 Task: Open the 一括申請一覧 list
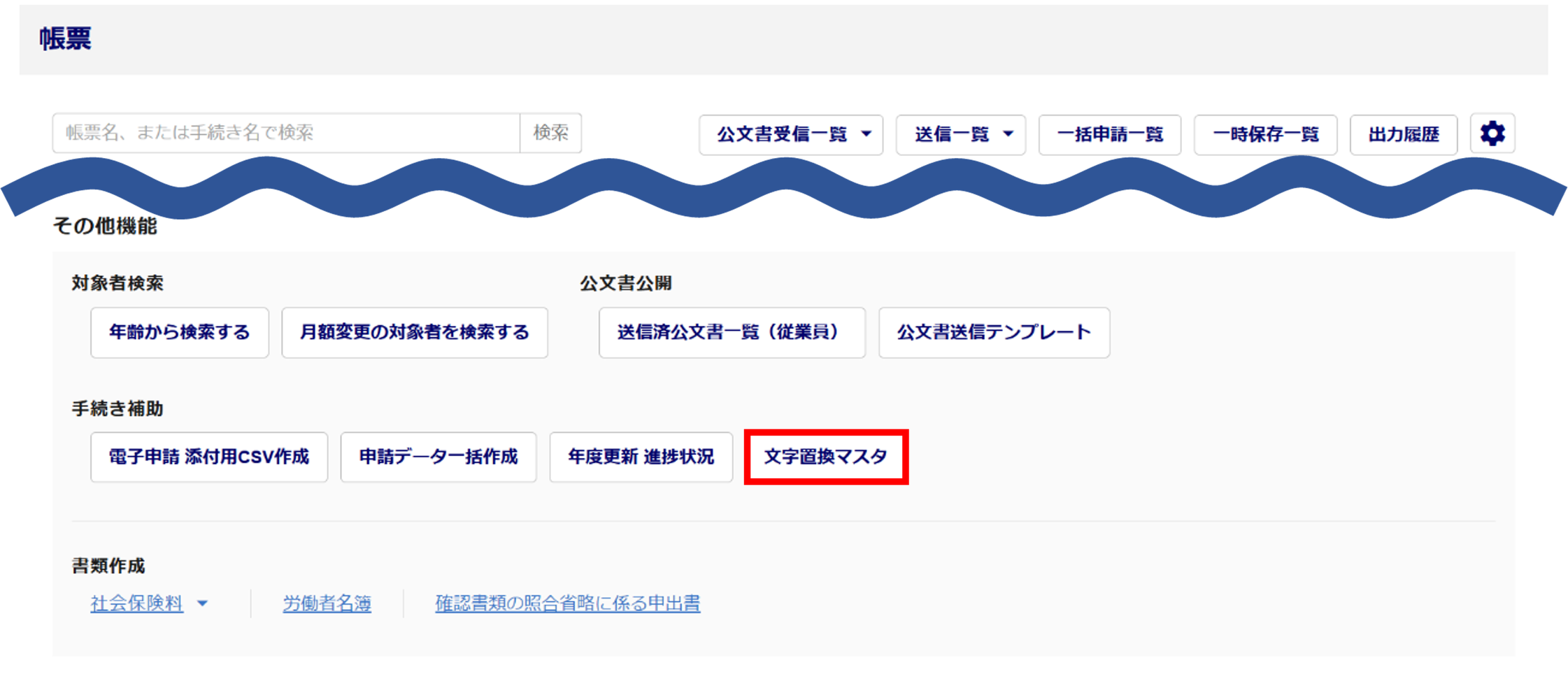(1110, 134)
